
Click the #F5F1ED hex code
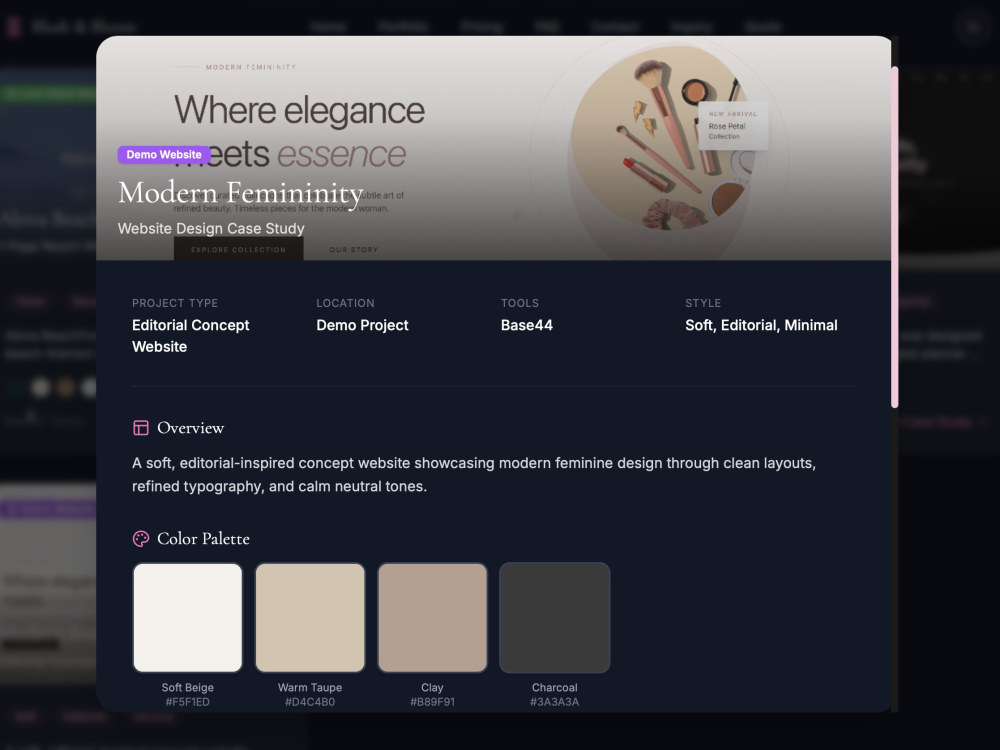tap(188, 702)
